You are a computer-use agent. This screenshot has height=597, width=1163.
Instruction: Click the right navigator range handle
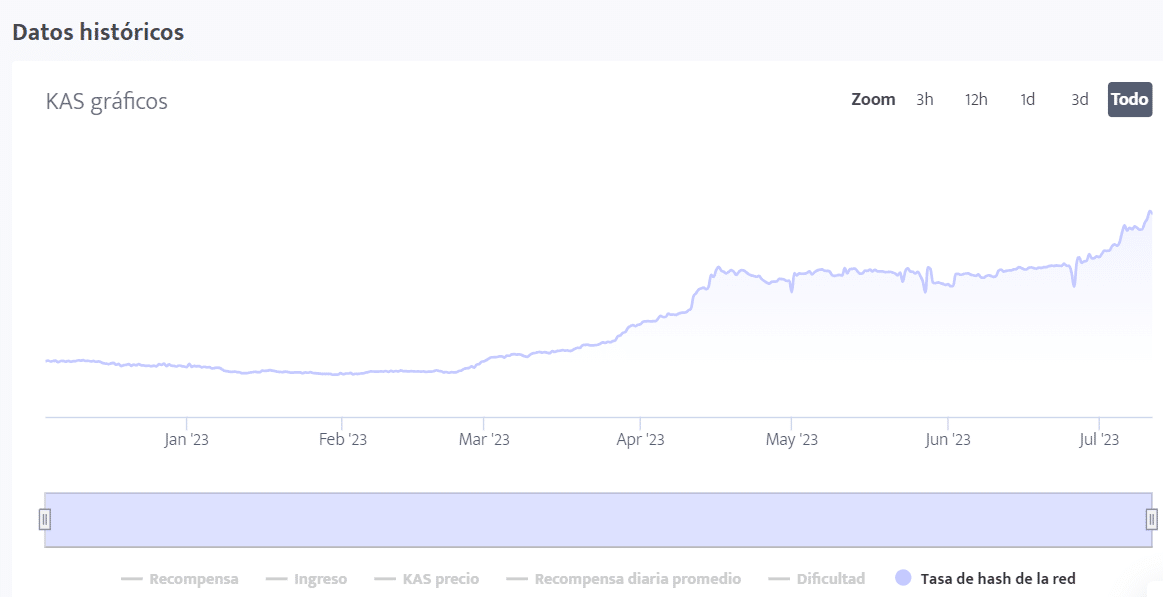[1151, 519]
